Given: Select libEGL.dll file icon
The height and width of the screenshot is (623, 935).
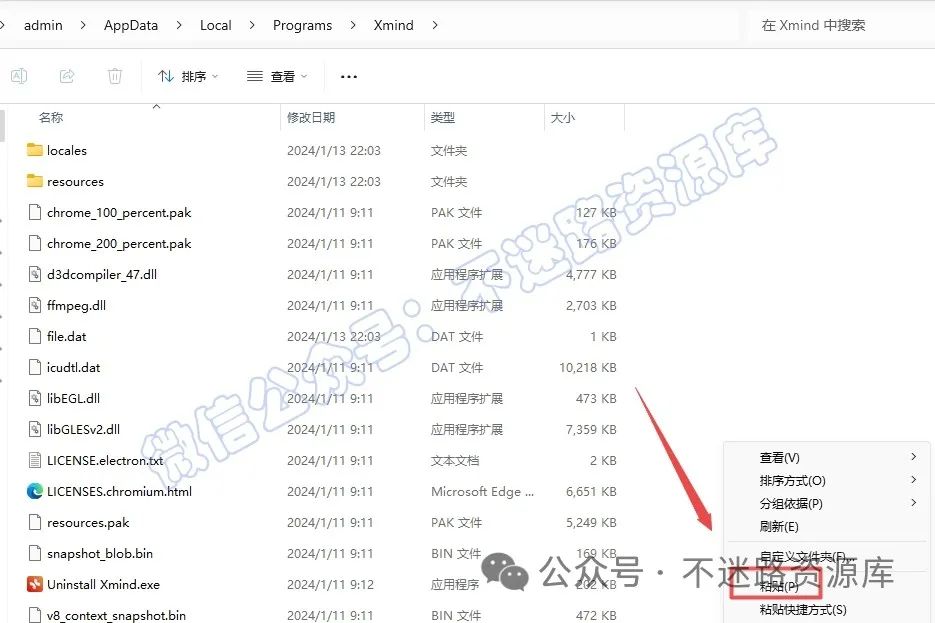Looking at the screenshot, I should (x=35, y=398).
